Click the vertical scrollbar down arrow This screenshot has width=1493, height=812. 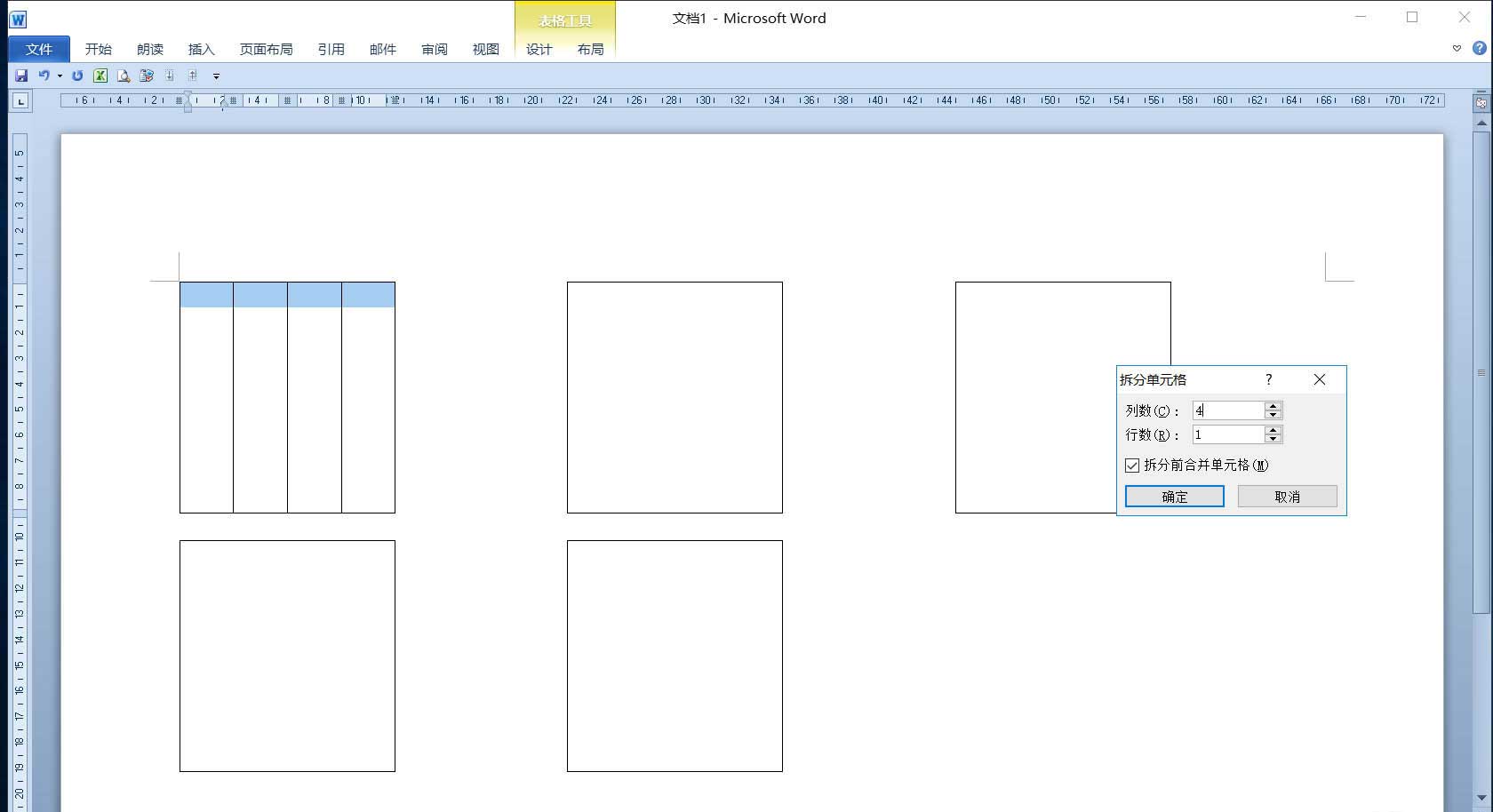(1481, 798)
